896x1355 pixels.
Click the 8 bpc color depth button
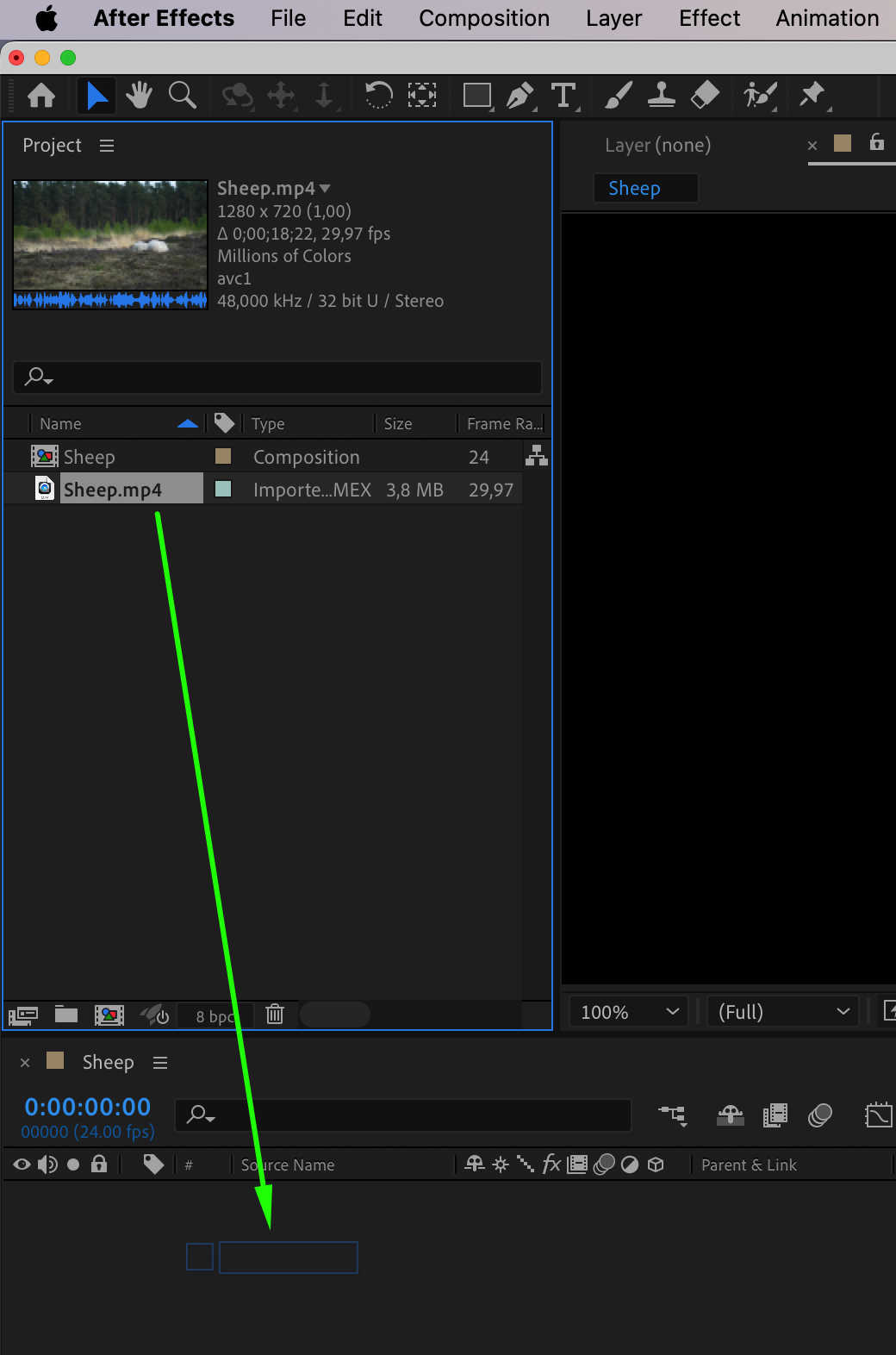click(215, 1015)
